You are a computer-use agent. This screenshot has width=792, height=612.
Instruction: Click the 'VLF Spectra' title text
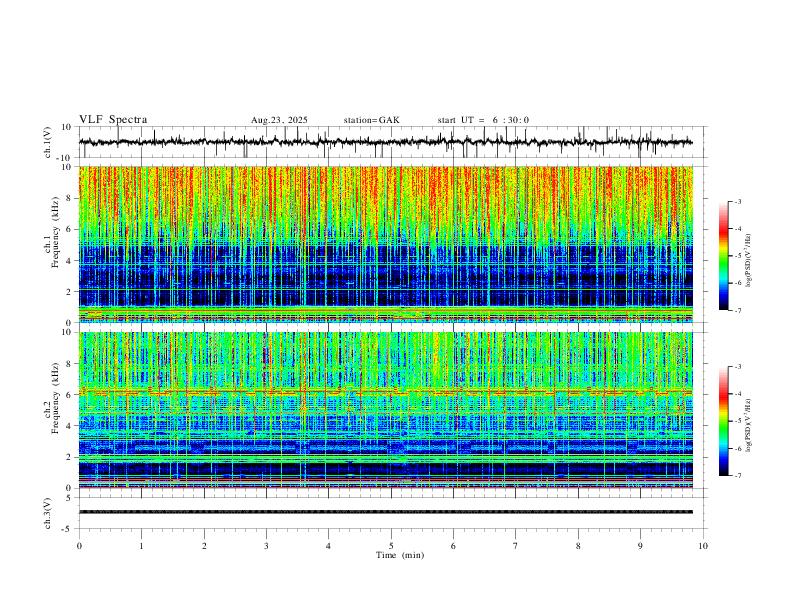113,120
